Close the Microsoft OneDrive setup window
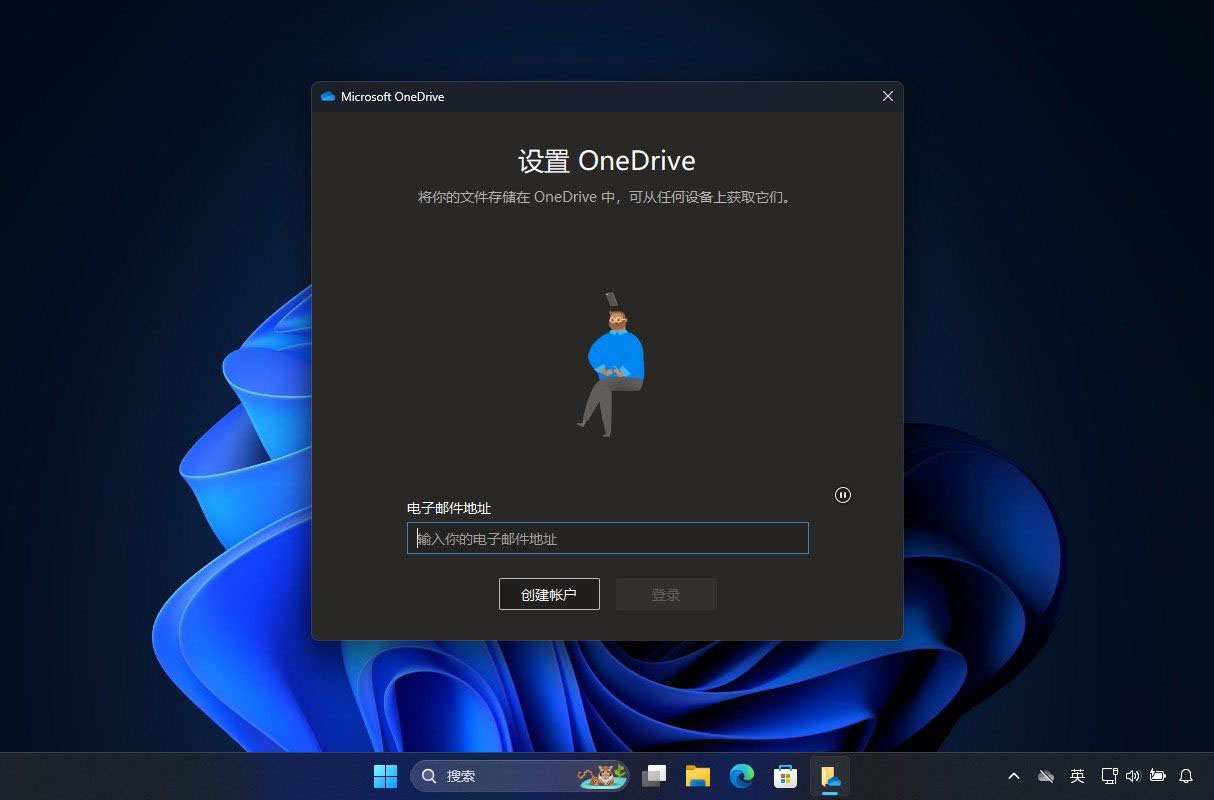Viewport: 1214px width, 800px height. tap(887, 96)
